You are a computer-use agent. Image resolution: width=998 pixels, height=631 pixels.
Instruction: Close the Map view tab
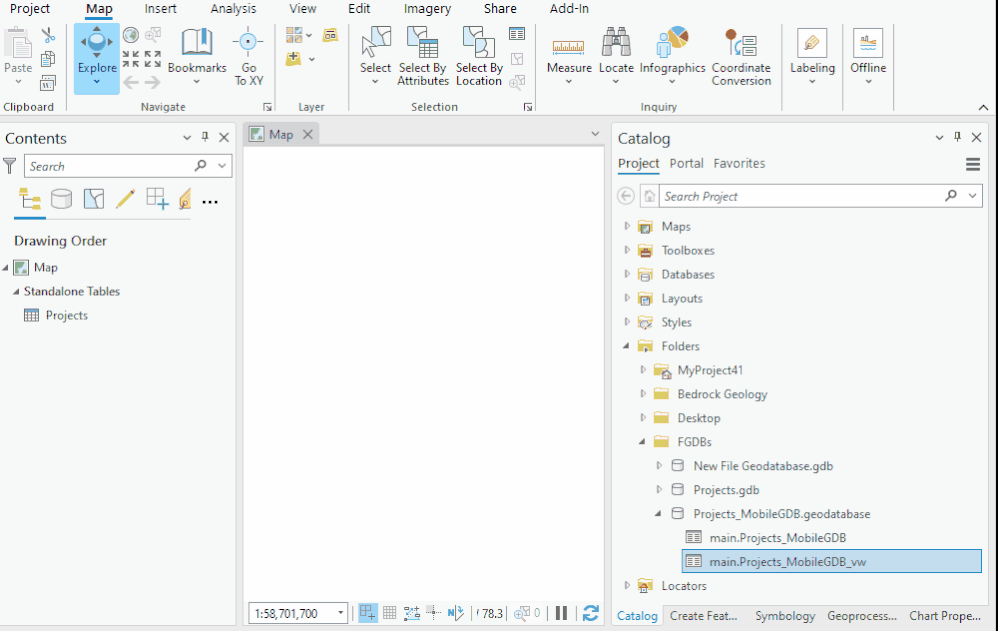point(307,134)
